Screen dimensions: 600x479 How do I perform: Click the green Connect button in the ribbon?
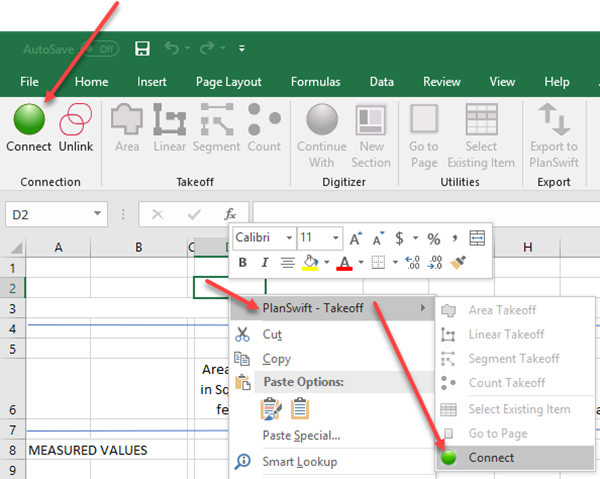tap(29, 128)
